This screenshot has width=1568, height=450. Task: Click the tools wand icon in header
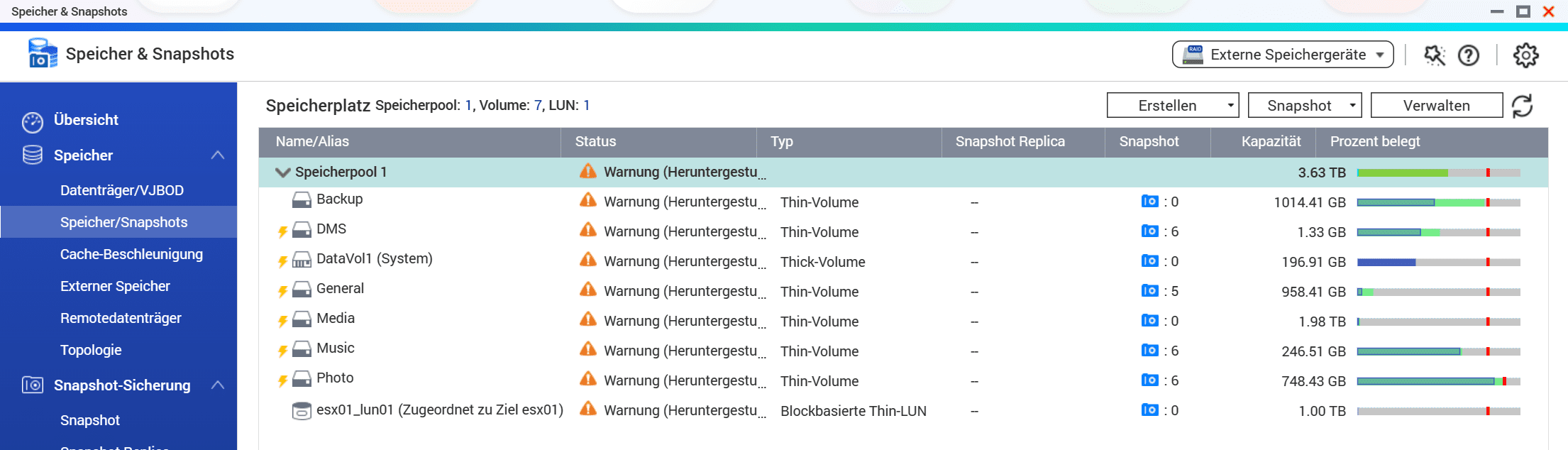[x=1435, y=55]
